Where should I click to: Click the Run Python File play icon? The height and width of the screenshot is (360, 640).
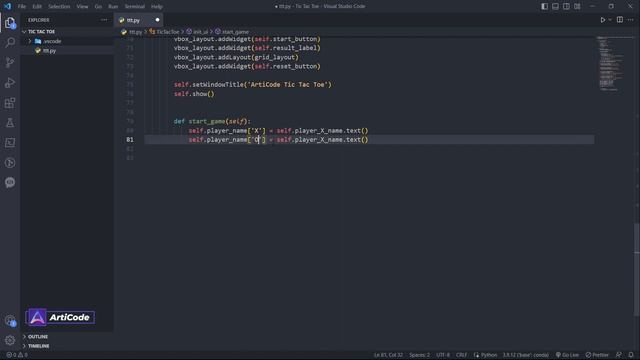coord(602,20)
